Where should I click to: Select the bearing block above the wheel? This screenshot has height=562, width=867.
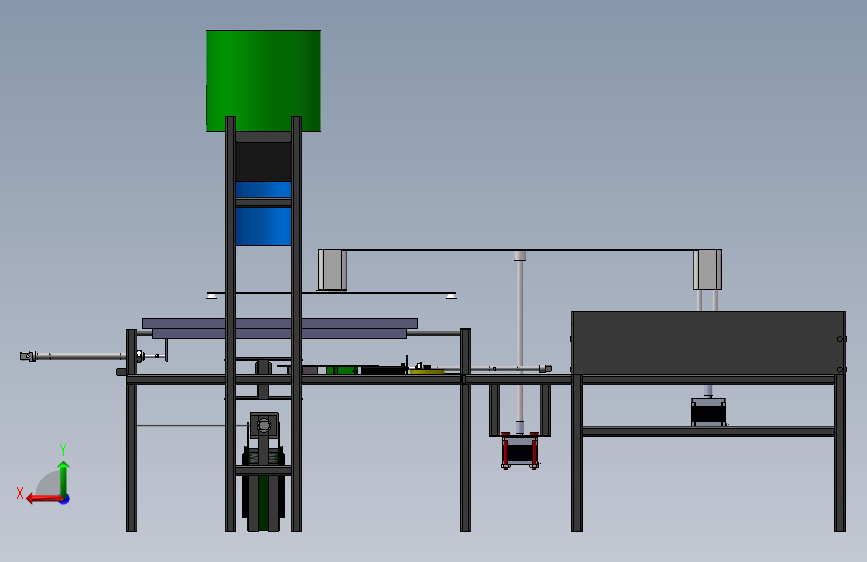click(x=264, y=425)
